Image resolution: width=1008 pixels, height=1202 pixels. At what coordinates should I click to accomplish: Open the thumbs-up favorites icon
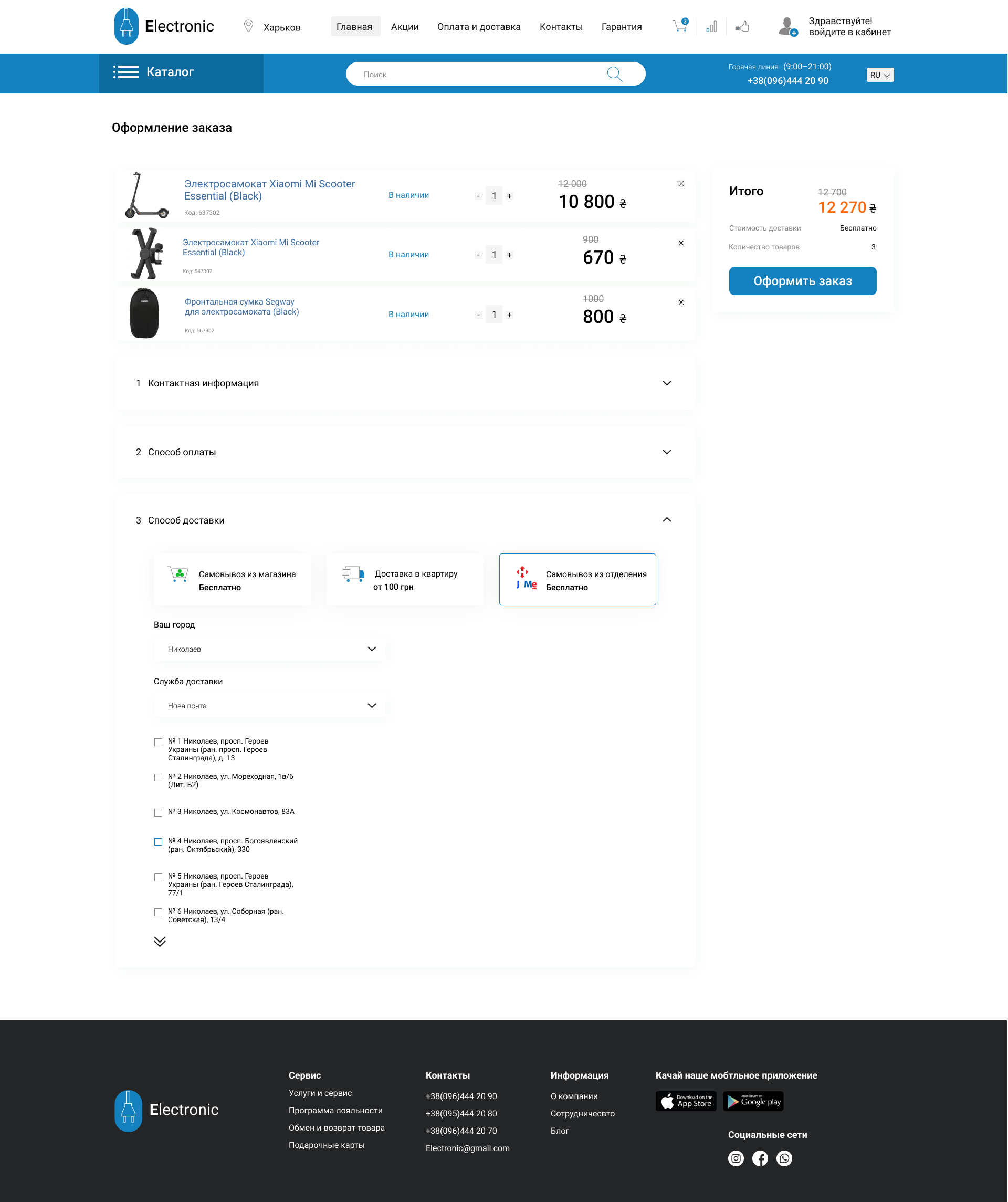point(742,26)
